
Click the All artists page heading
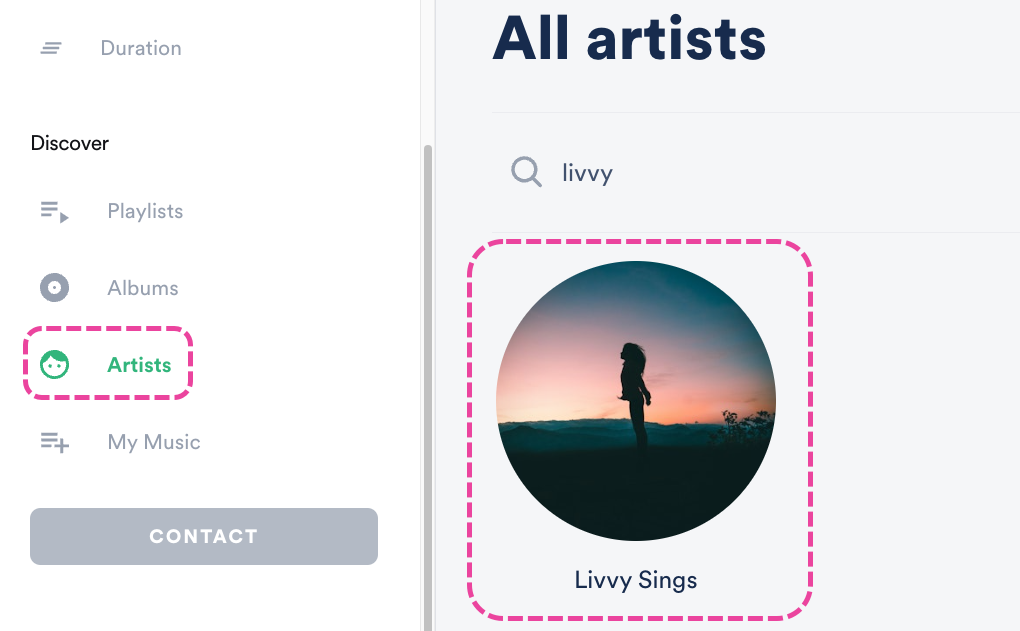pyautogui.click(x=629, y=40)
